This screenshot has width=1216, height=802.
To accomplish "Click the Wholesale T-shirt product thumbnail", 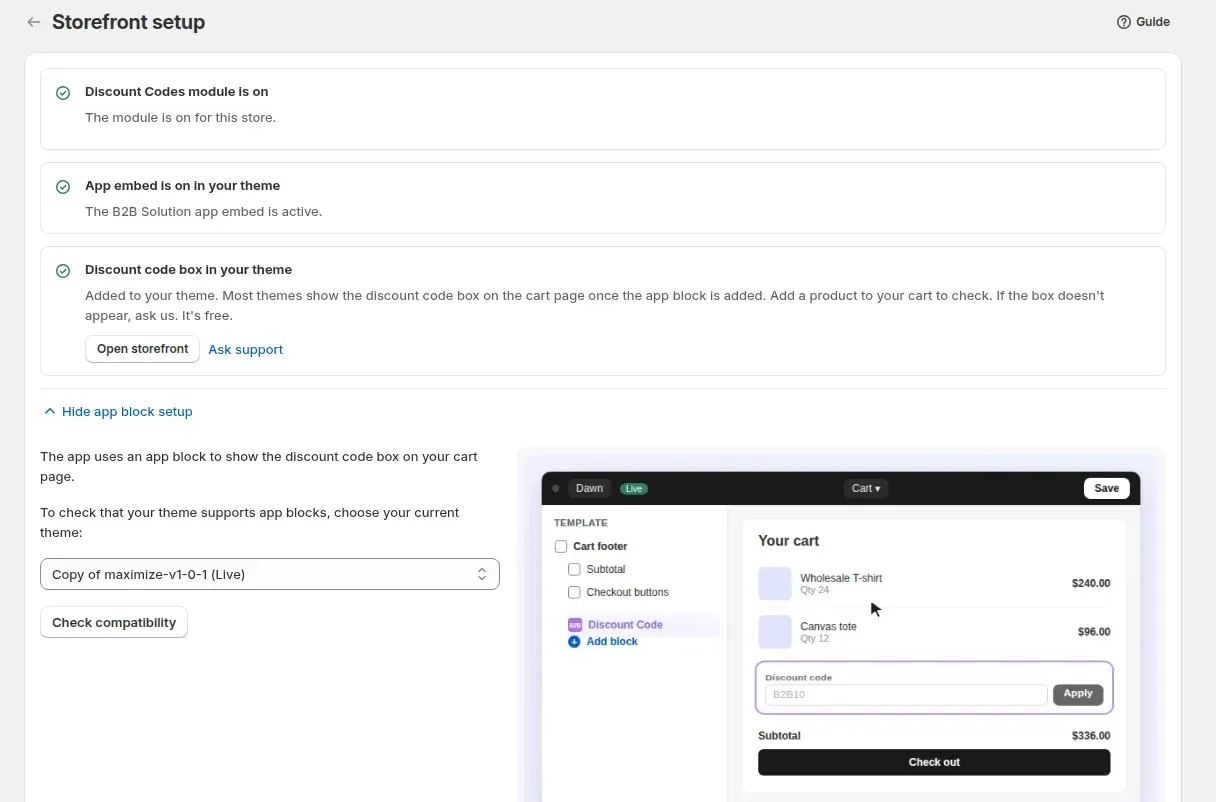I will click(775, 584).
